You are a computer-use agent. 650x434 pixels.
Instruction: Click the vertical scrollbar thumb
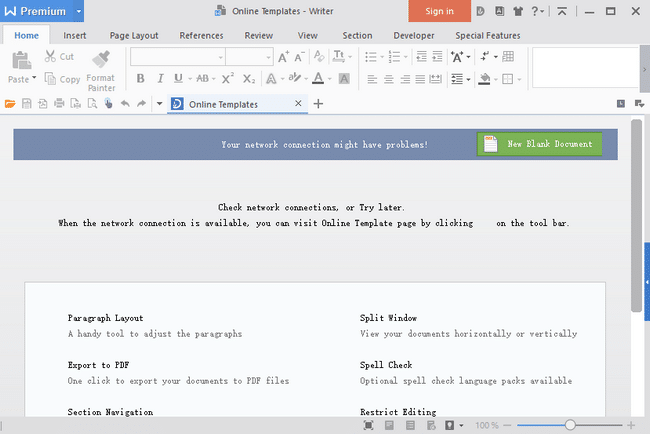coord(636,216)
